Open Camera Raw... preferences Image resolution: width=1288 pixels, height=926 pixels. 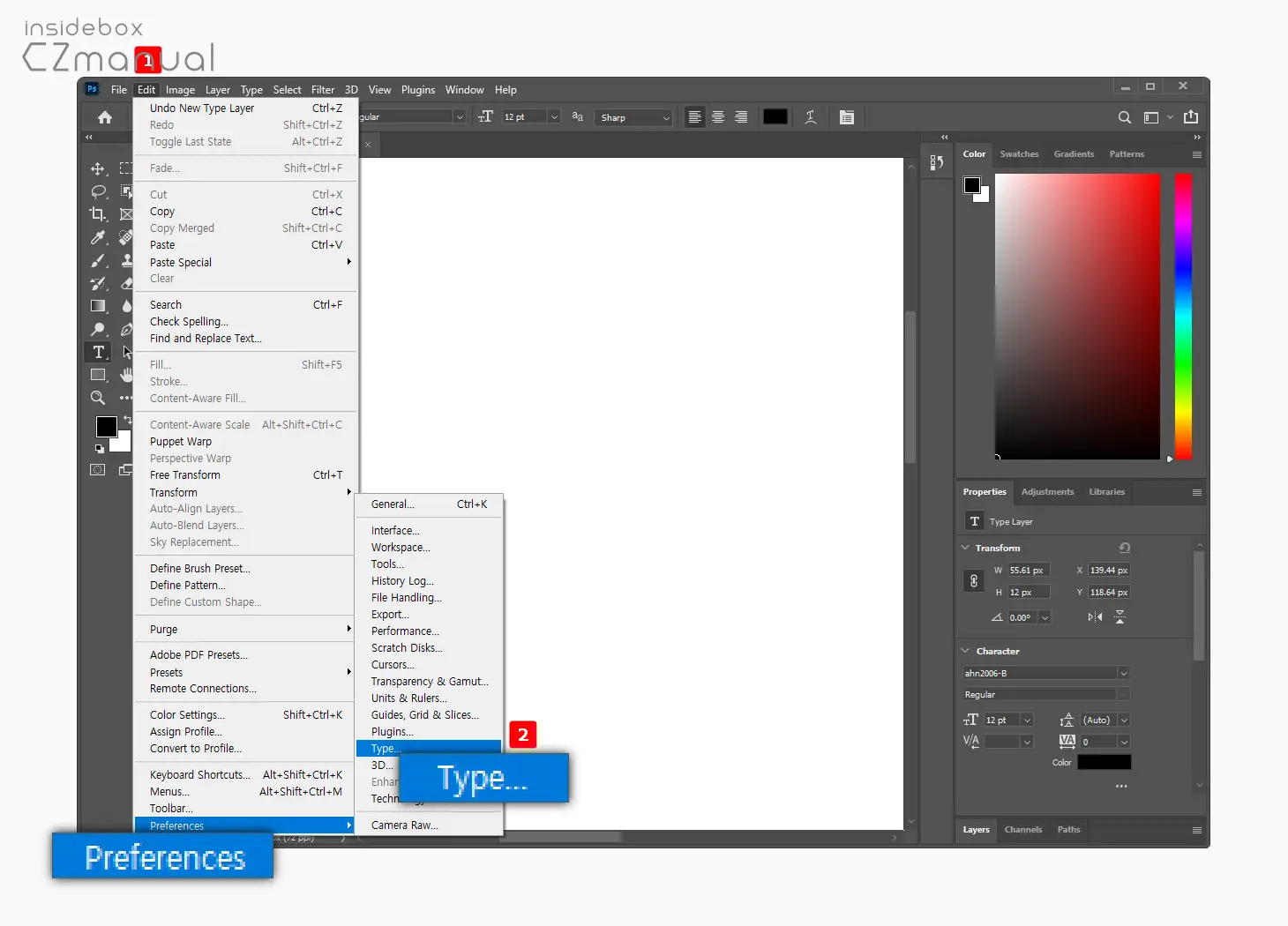pos(429,825)
